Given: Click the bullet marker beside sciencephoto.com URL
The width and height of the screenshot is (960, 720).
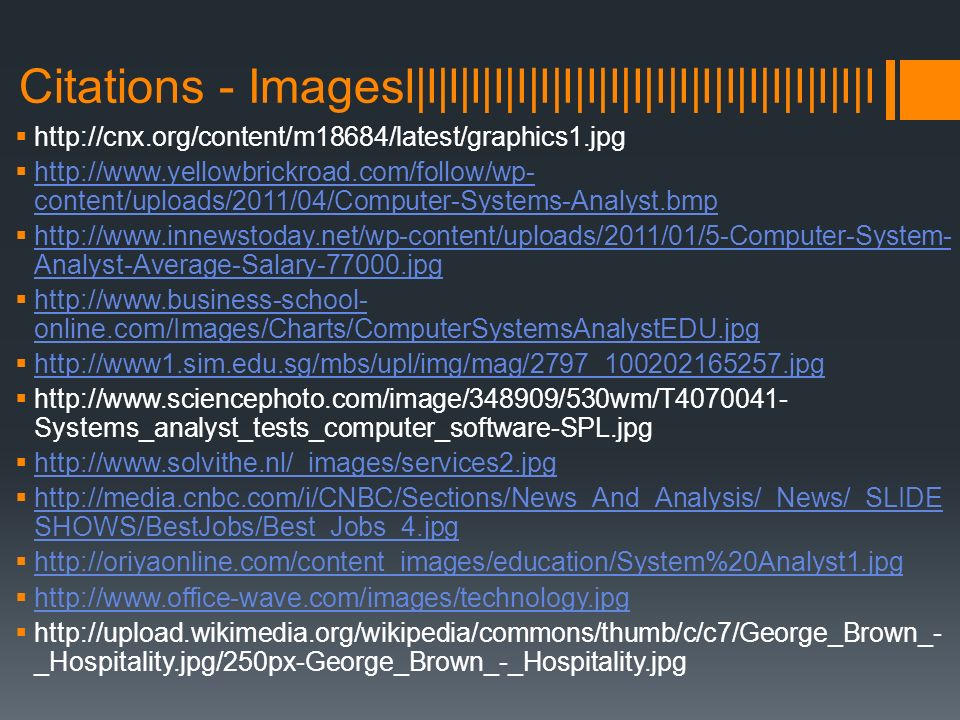Looking at the screenshot, I should coord(21,399).
